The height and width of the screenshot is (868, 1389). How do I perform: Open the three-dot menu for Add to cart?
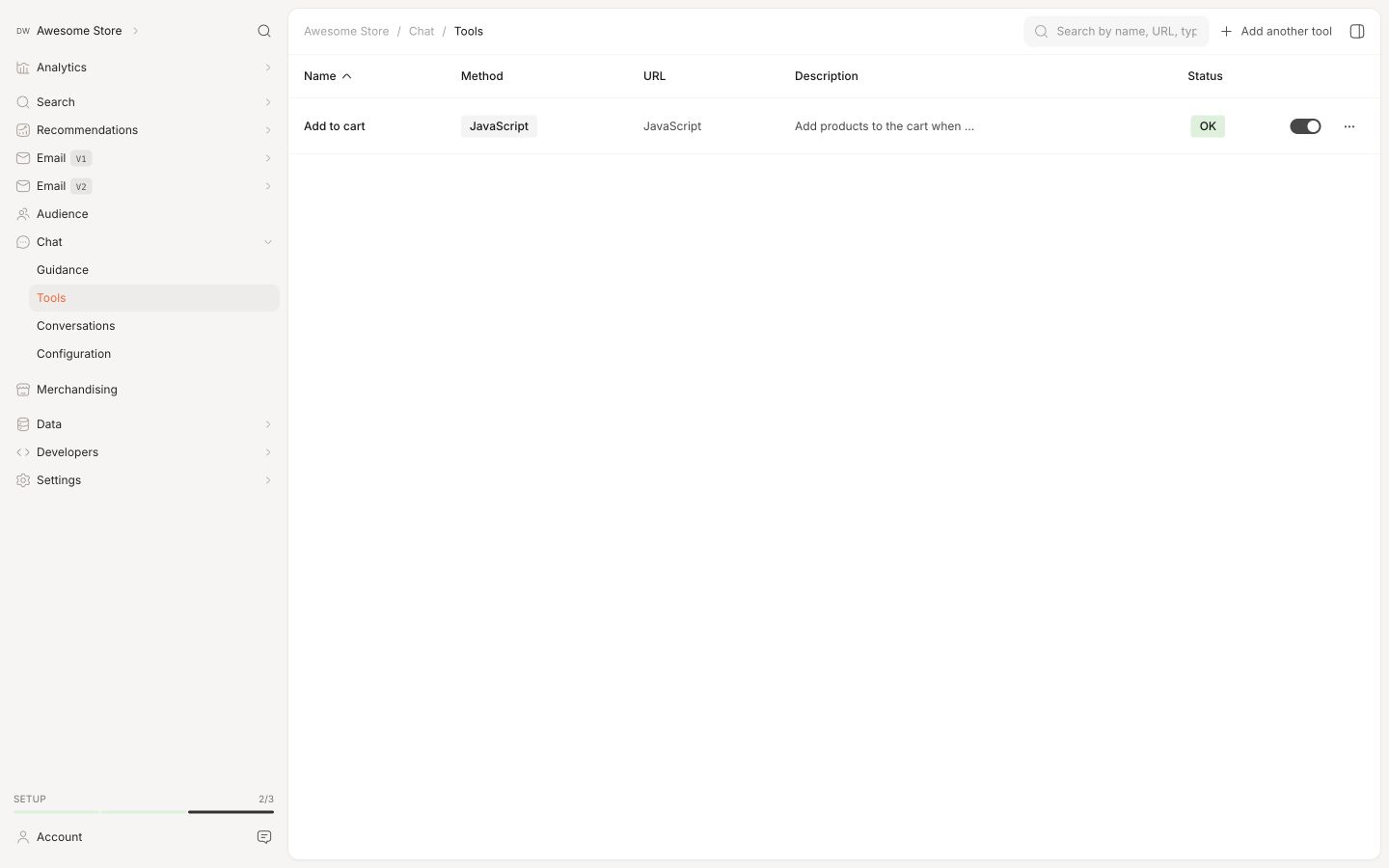click(1349, 126)
